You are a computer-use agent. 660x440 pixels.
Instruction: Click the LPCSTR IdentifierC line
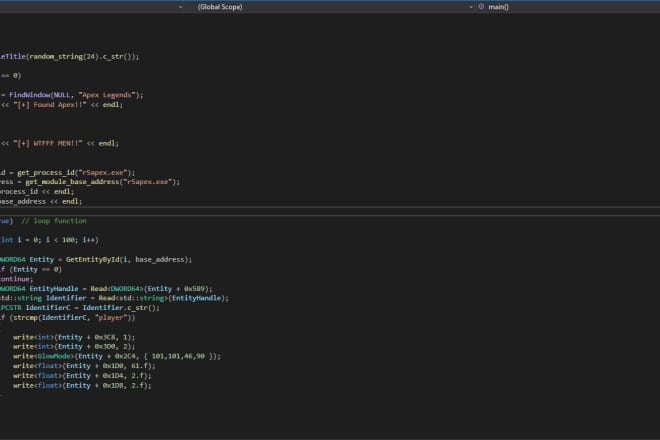point(80,308)
